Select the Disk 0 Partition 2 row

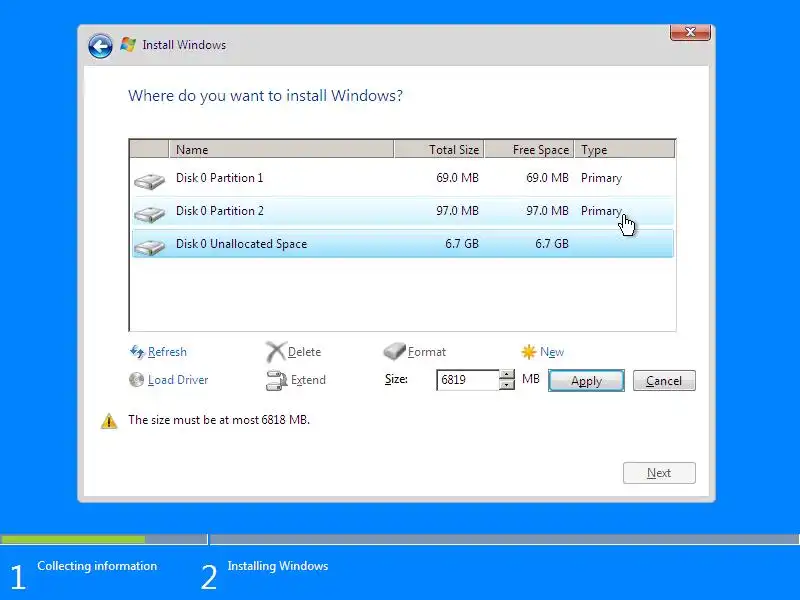pyautogui.click(x=403, y=211)
